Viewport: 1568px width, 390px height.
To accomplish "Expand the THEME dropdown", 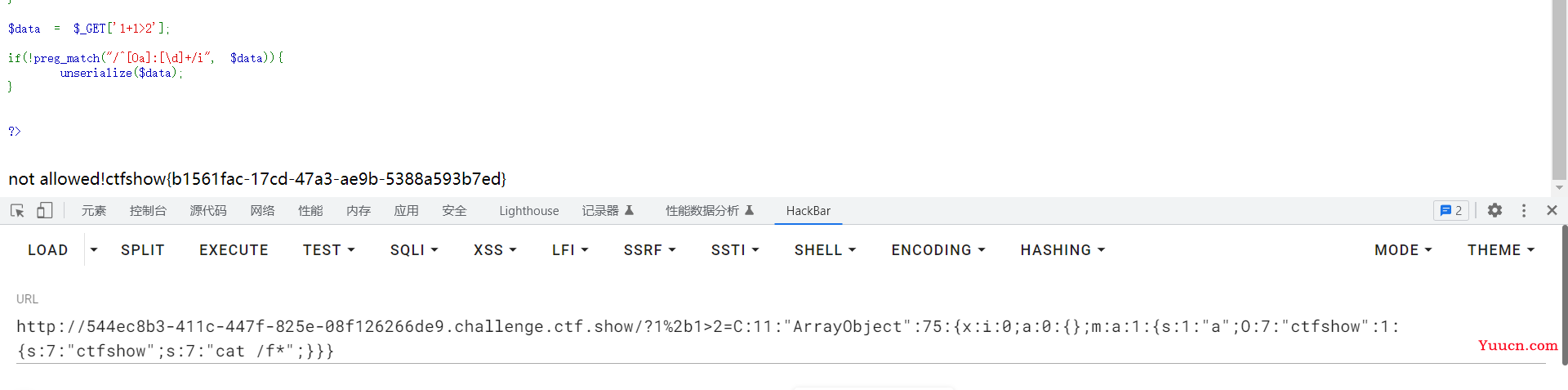I will point(1501,250).
